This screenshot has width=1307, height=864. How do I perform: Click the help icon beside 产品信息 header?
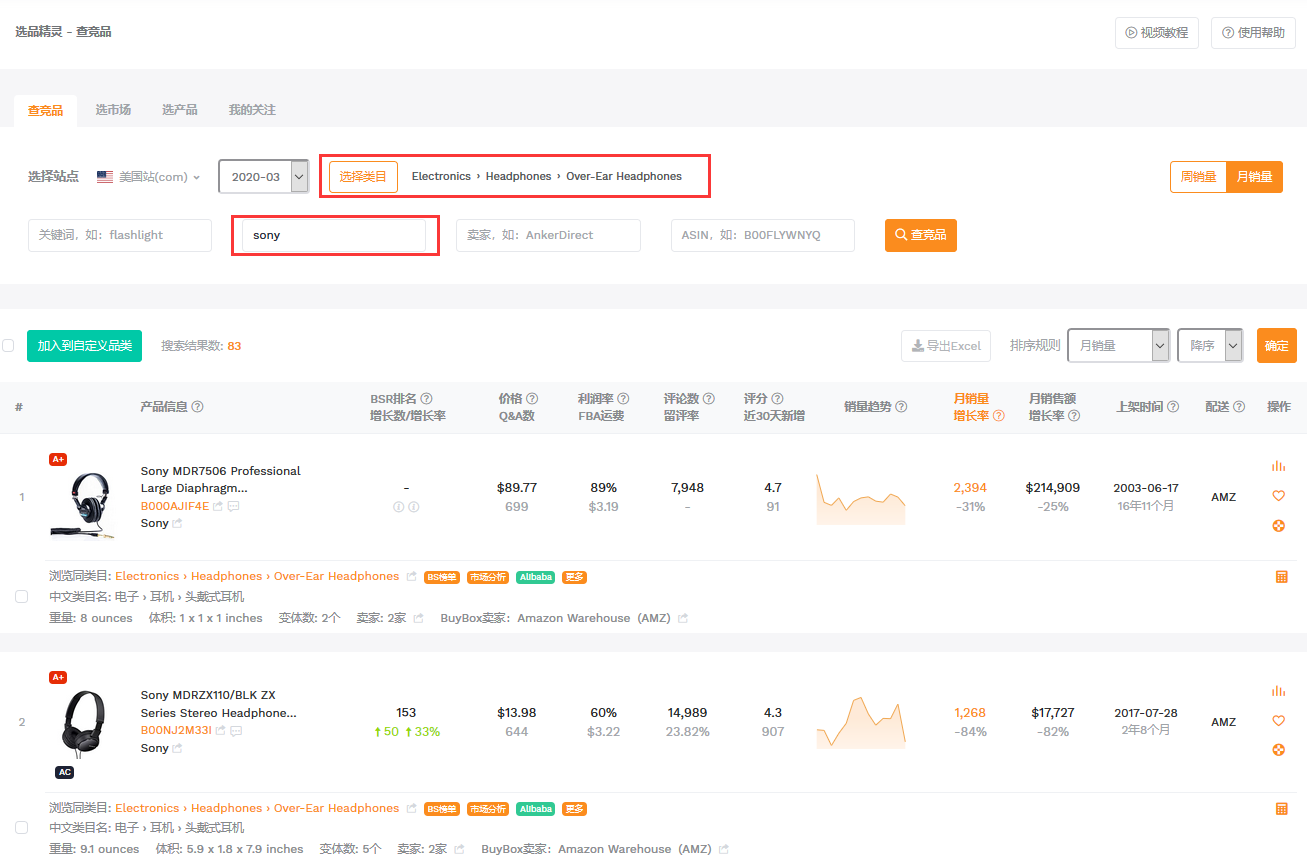pos(198,407)
